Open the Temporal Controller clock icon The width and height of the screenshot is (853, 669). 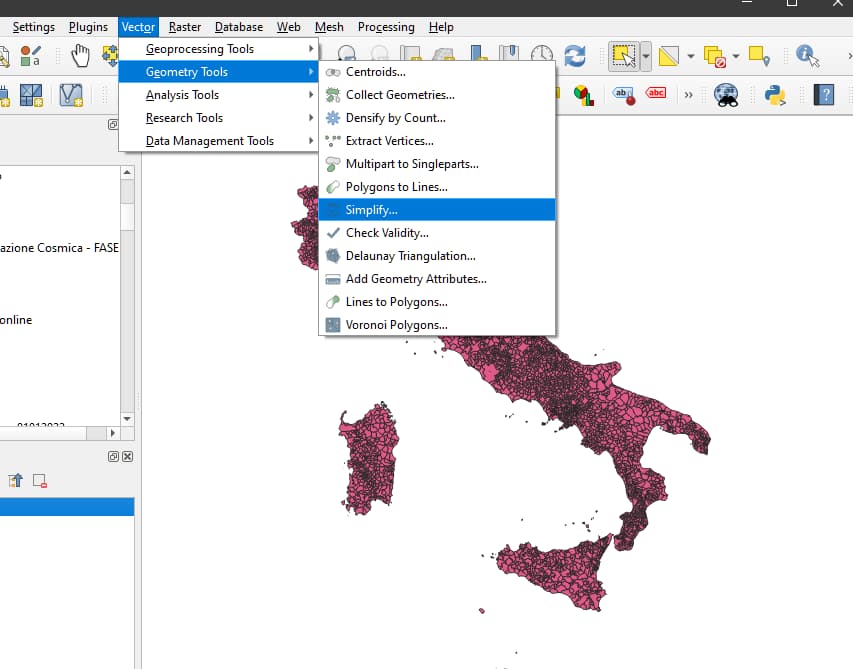(539, 52)
